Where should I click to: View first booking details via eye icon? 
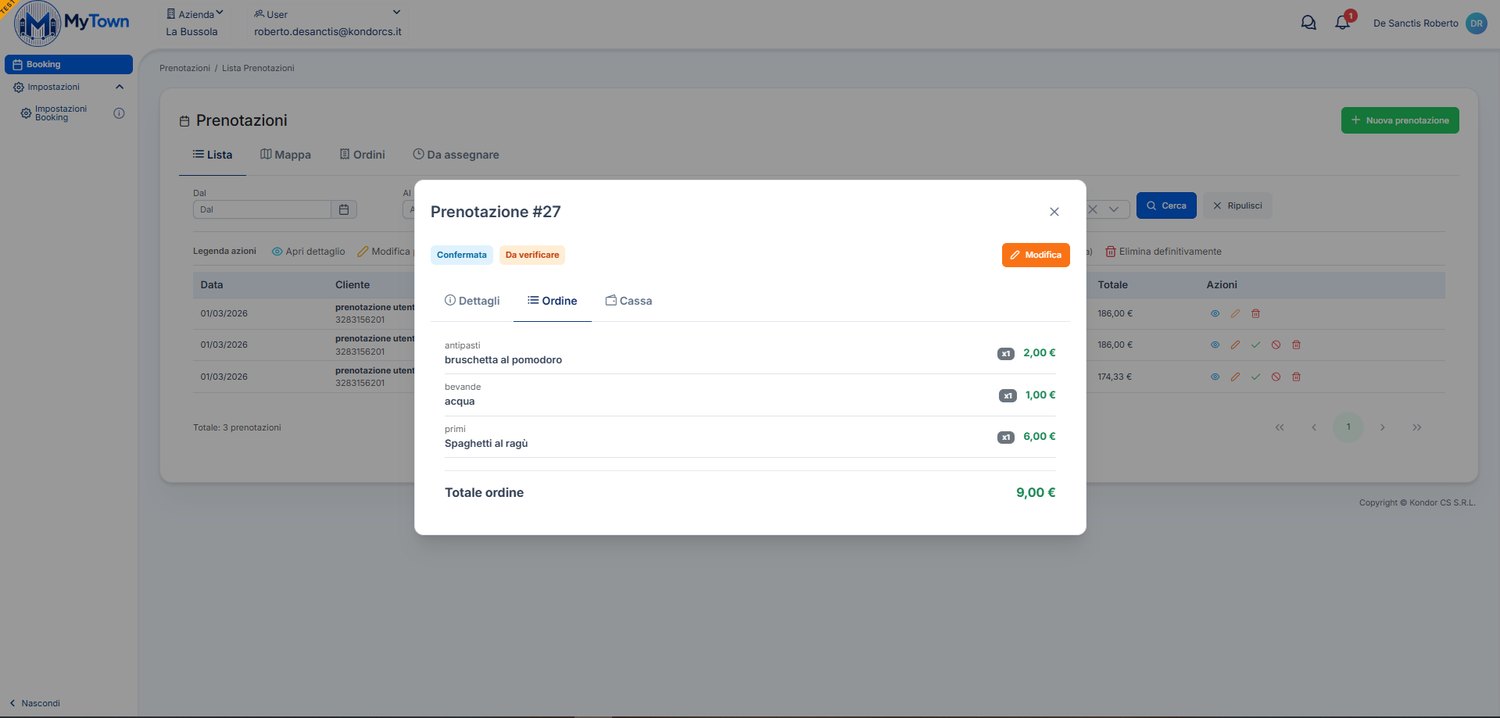pos(1215,314)
